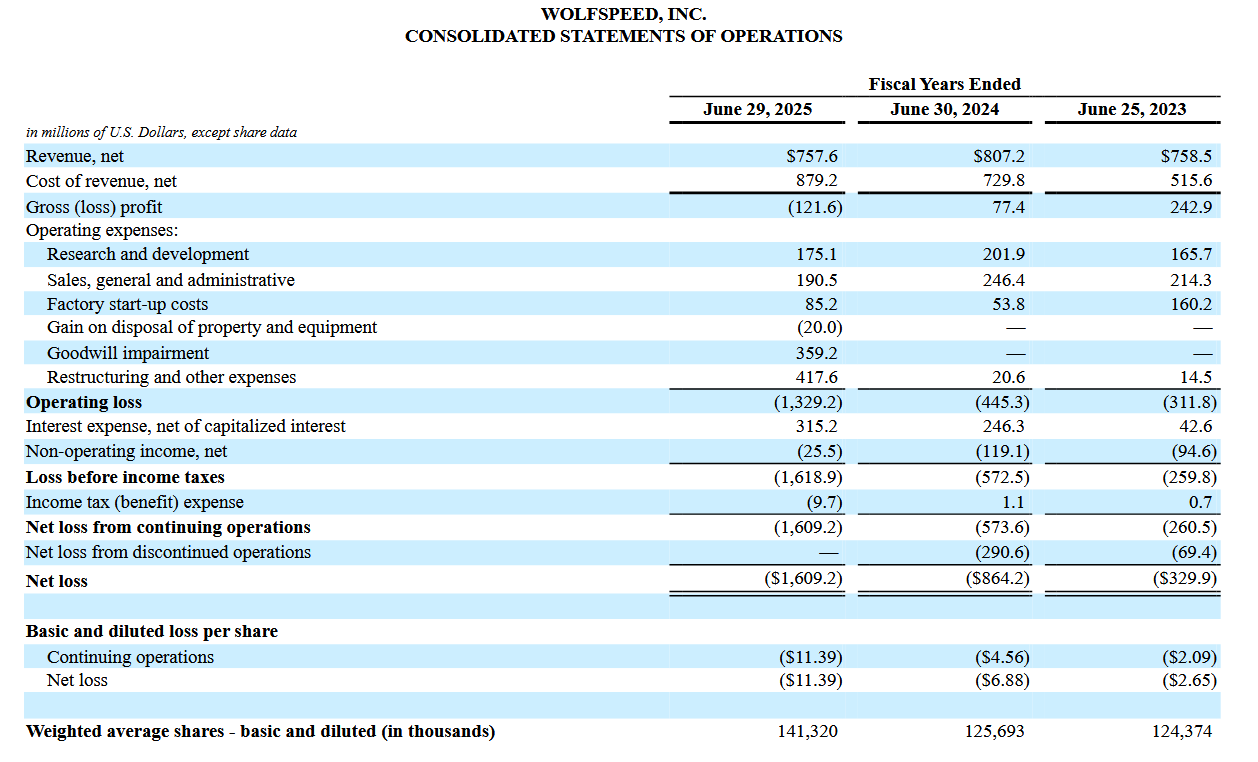This screenshot has width=1258, height=762.
Task: Select the June 30, 2024 column header
Action: coord(944,109)
